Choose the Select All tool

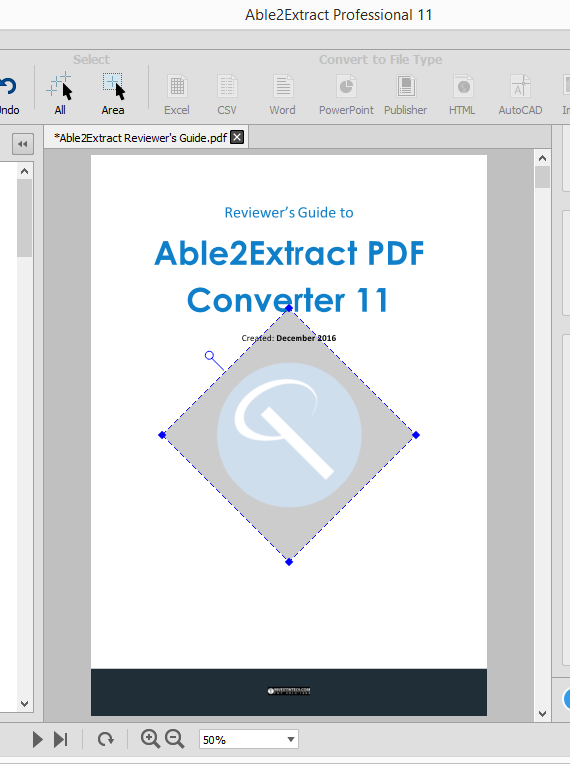(59, 94)
